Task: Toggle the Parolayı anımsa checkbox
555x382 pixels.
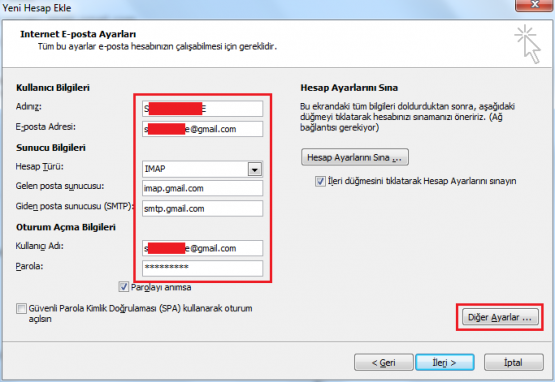Action: pos(124,287)
